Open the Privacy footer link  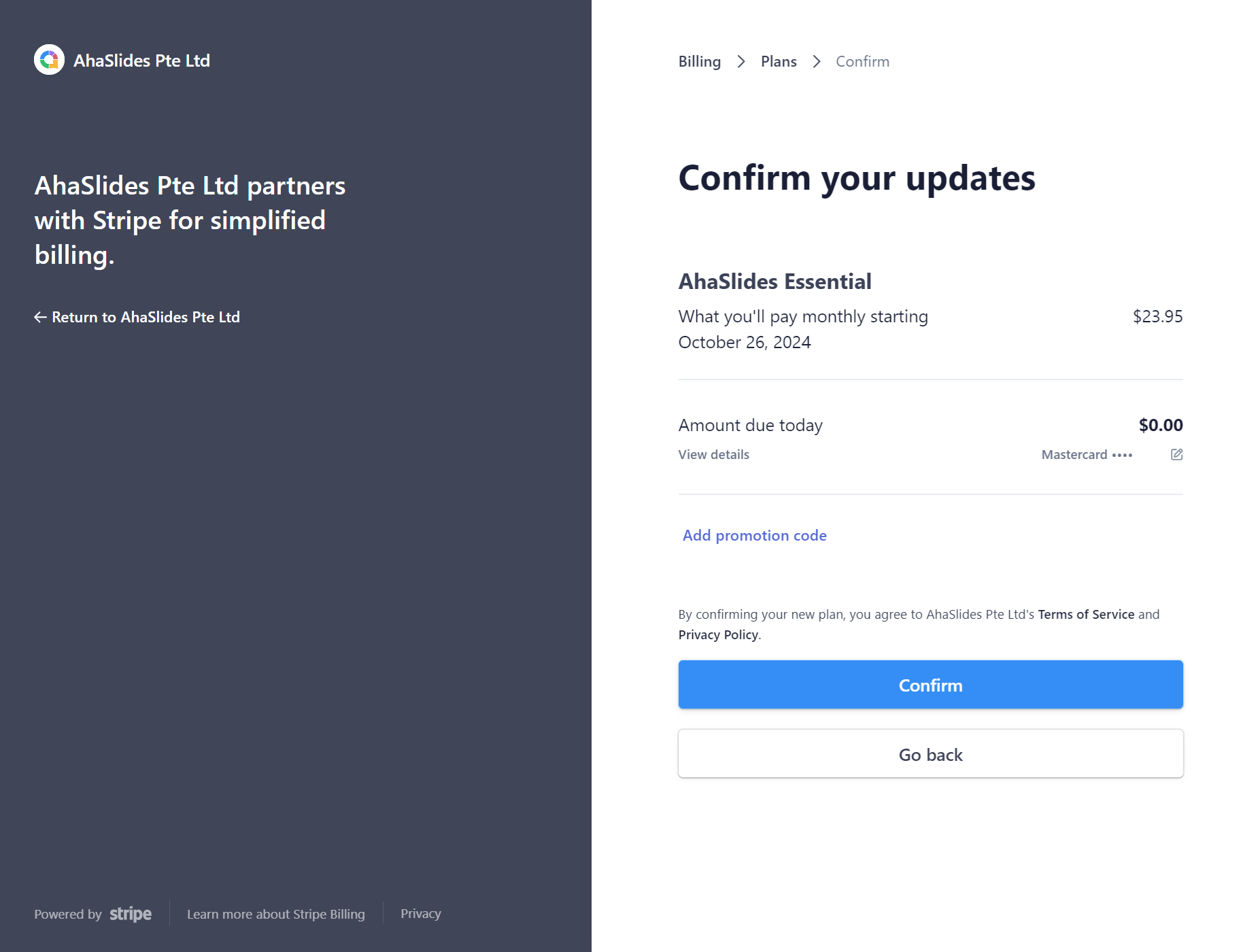[421, 914]
